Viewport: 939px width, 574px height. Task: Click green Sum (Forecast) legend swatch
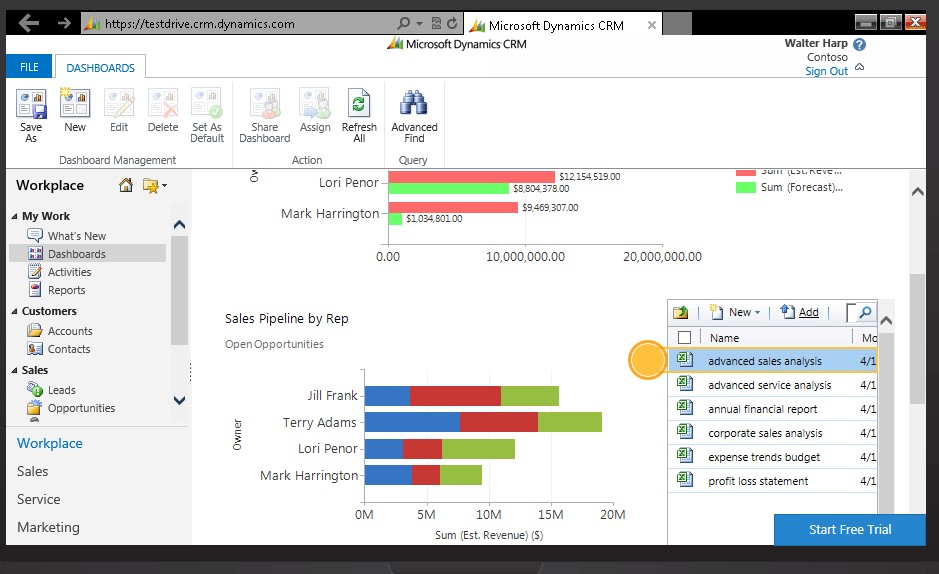point(746,187)
